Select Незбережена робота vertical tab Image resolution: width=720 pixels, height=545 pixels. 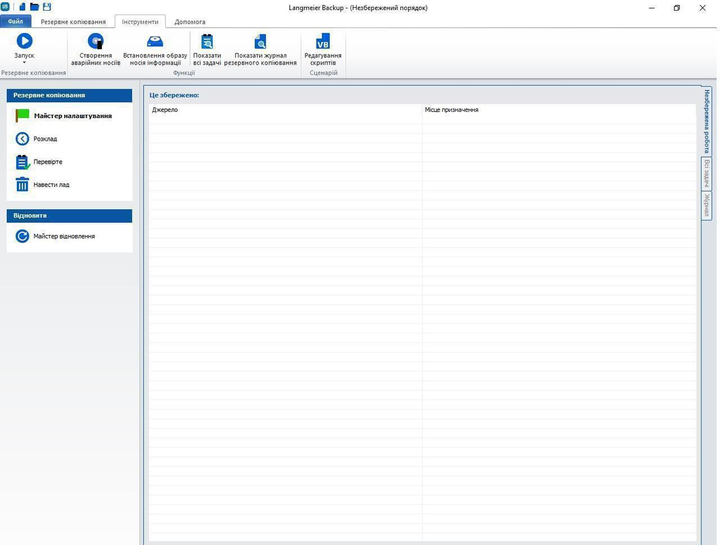707,122
